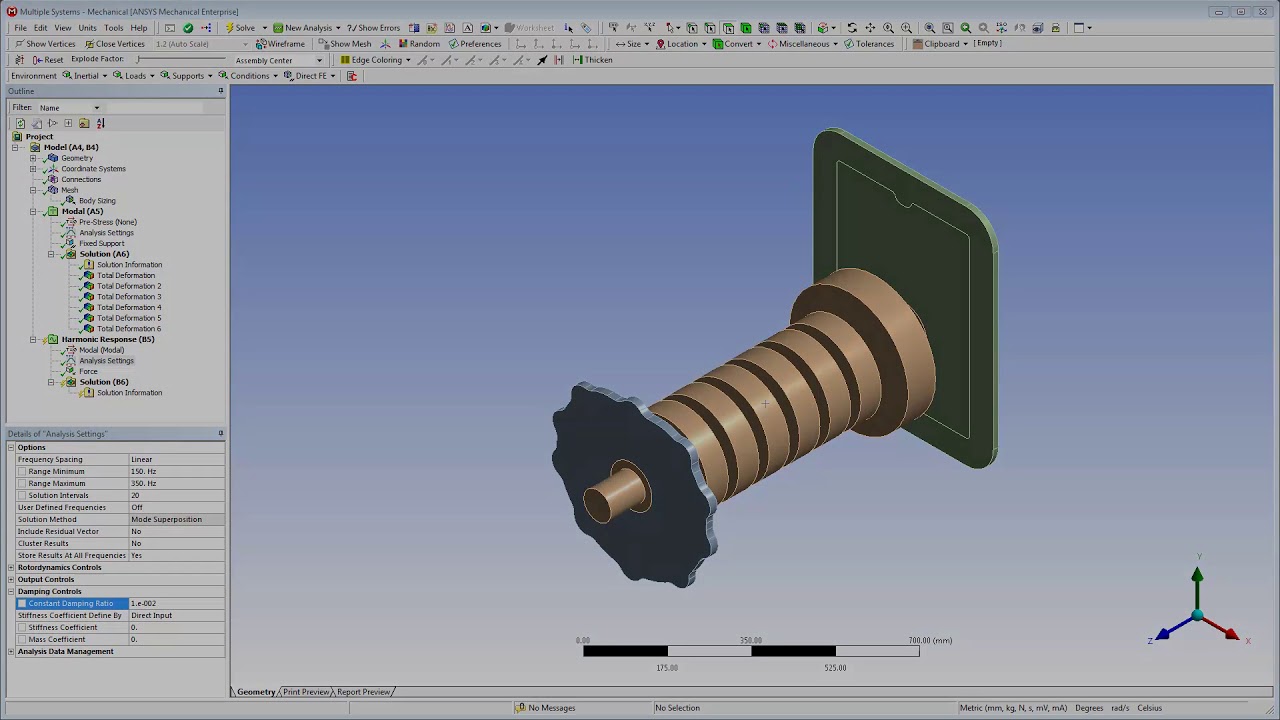Viewport: 1280px width, 720px height.
Task: Toggle the Range Maximum parameter checkbox
Action: (22, 484)
